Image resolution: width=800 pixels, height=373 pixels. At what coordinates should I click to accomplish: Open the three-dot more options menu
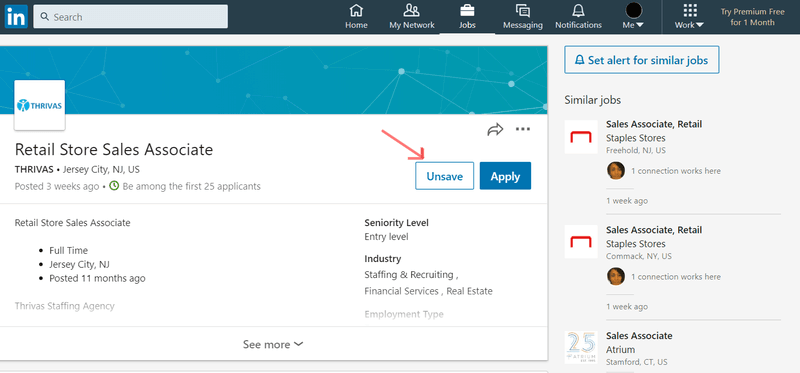pos(522,130)
